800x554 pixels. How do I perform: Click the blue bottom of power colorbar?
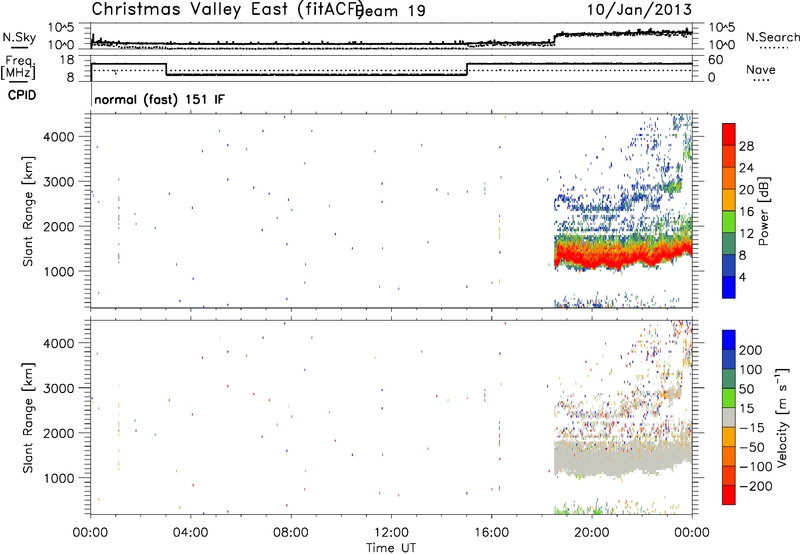pos(729,287)
